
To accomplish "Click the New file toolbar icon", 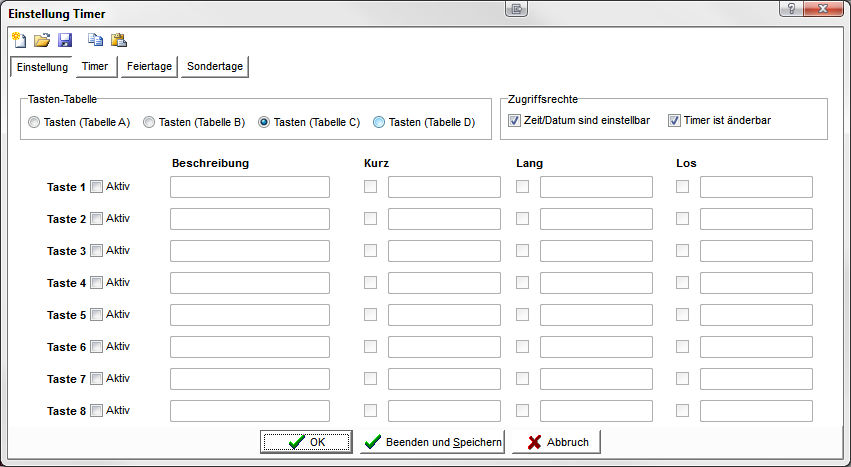I will coord(18,41).
